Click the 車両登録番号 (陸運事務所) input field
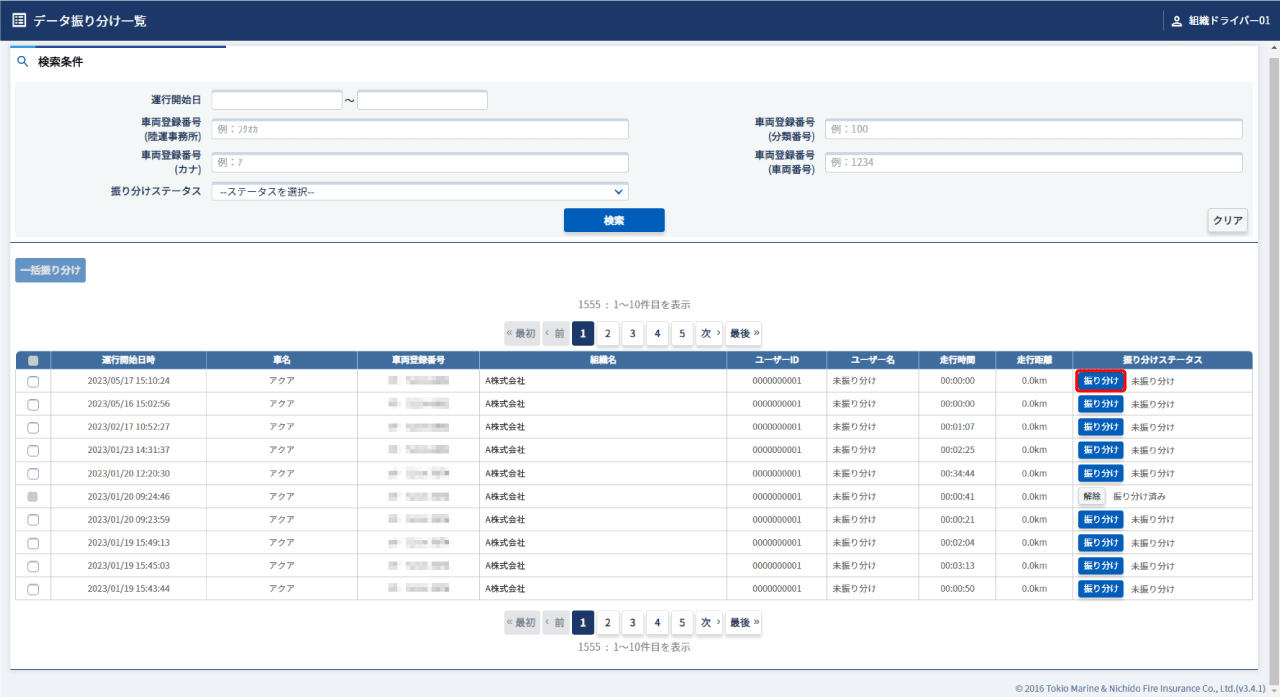 pyautogui.click(x=419, y=129)
